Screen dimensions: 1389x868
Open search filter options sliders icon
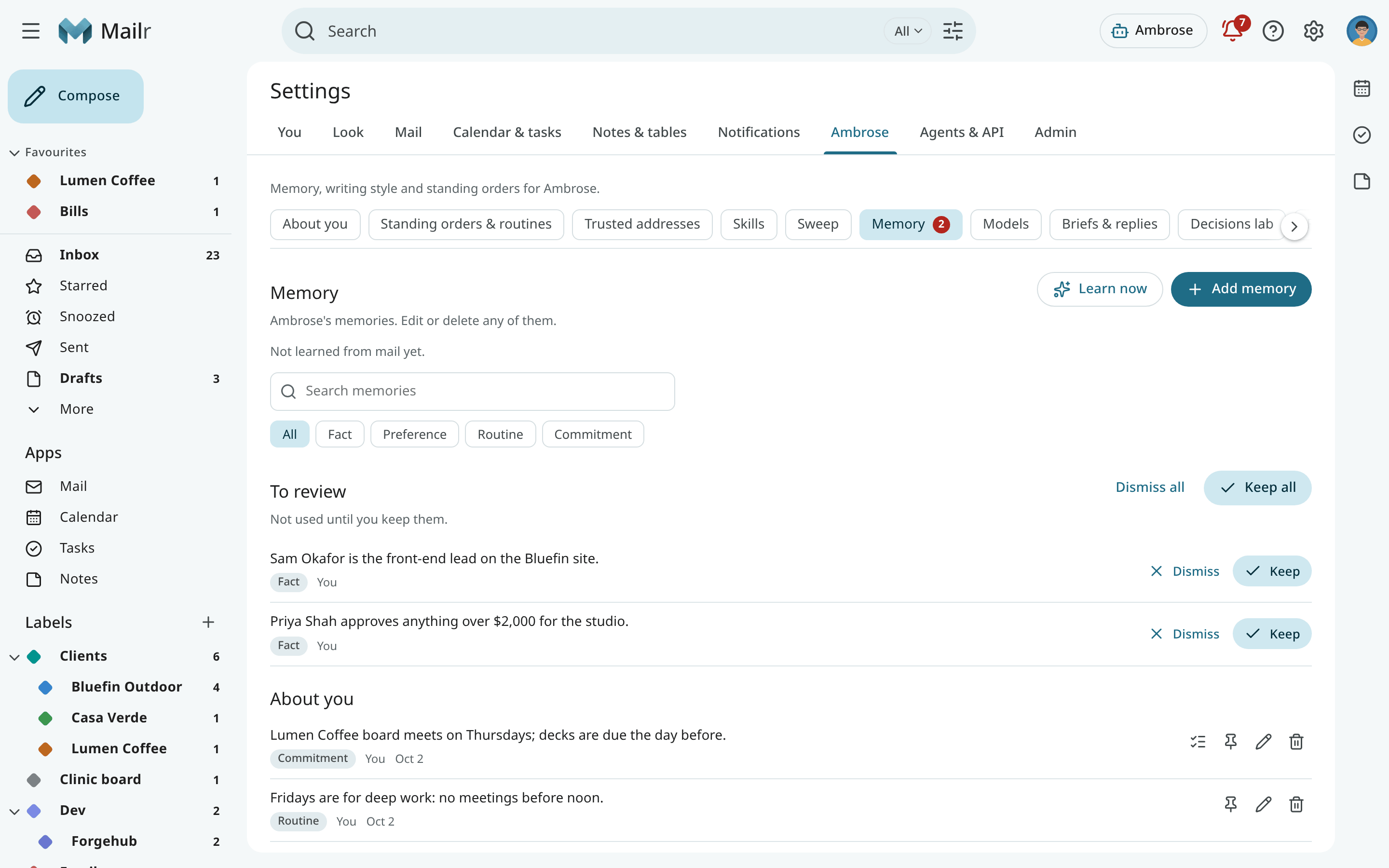953,31
